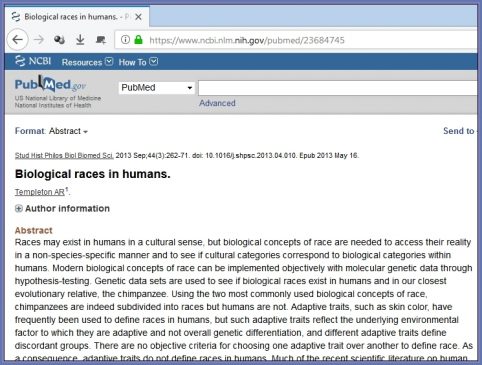Screen dimensions: 482x365
Task: Click the Abstract heading
Action: click(x=34, y=230)
